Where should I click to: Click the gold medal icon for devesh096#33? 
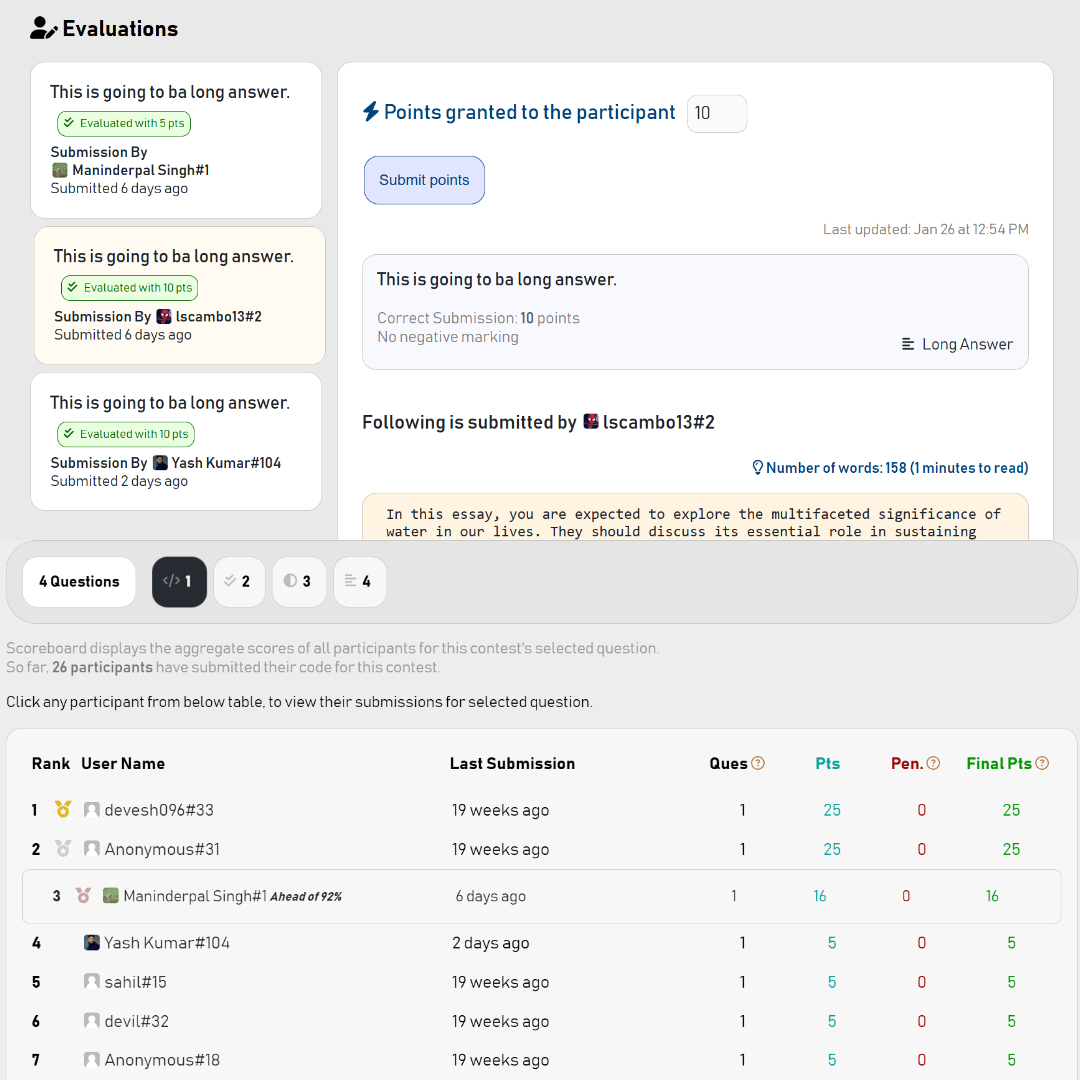pyautogui.click(x=63, y=809)
